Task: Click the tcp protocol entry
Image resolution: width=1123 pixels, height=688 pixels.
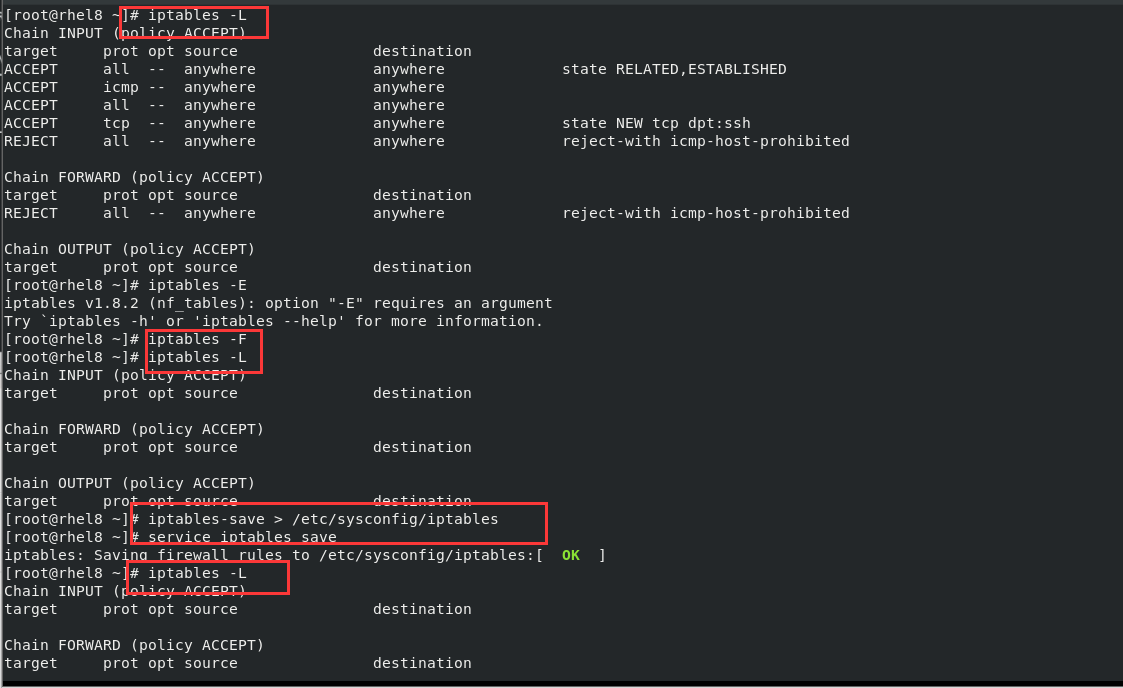Action: 117,123
